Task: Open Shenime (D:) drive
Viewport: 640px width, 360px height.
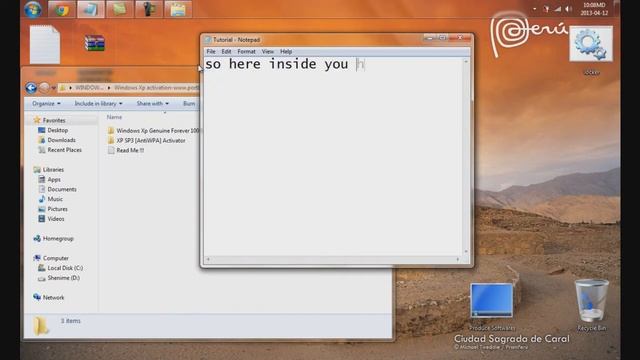Action: click(63, 278)
